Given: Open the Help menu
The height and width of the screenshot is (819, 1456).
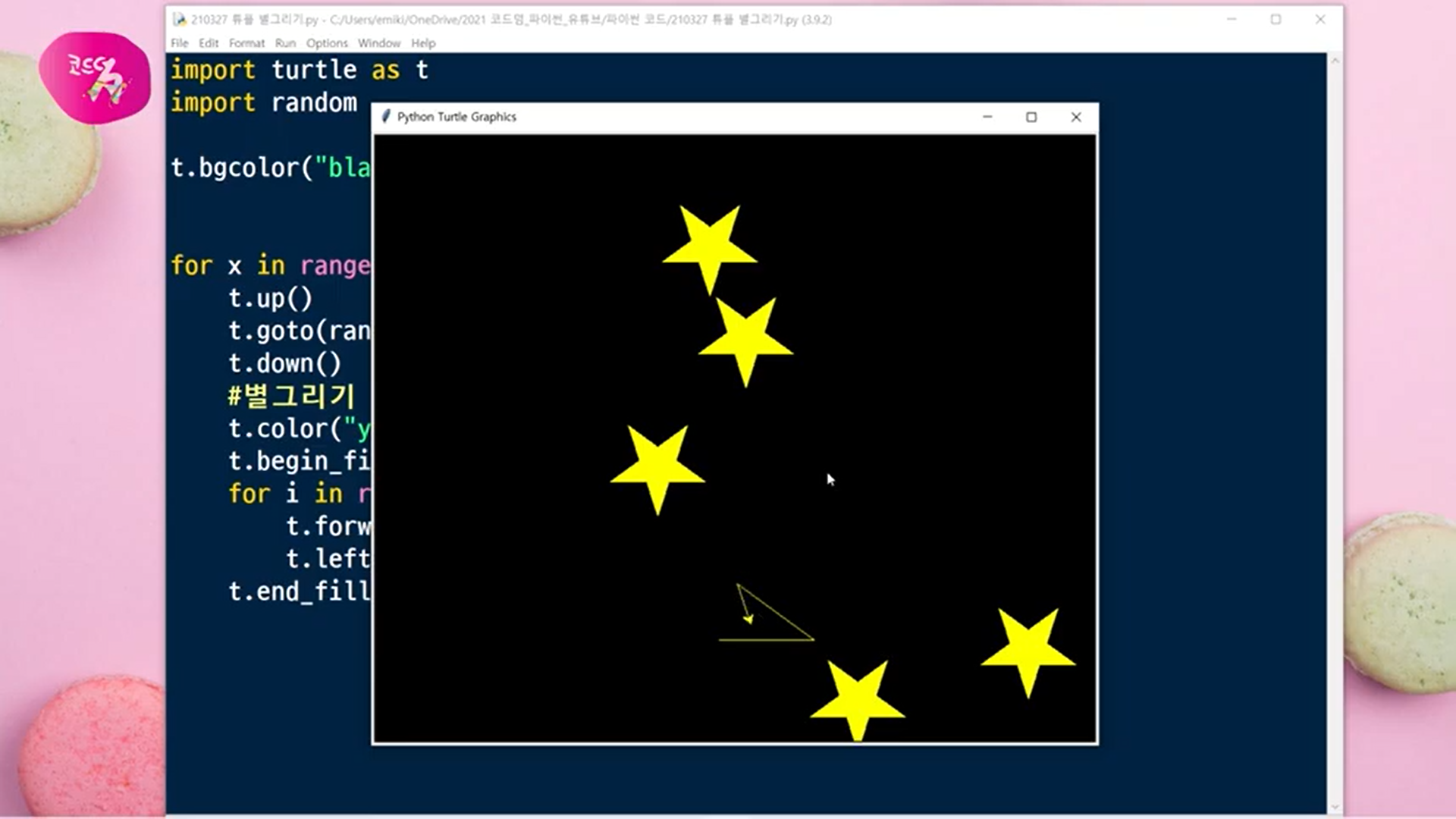Looking at the screenshot, I should 423,43.
